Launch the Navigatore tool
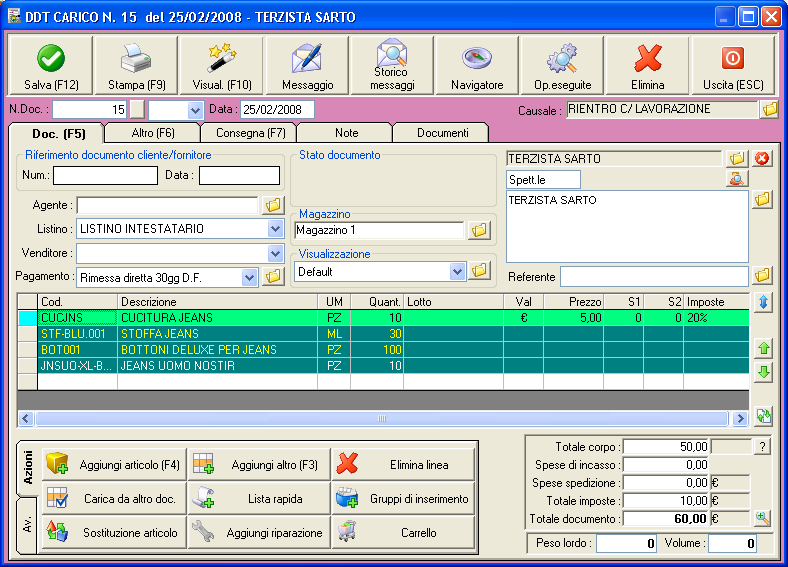Screen dimensions: 788x567 477,59
